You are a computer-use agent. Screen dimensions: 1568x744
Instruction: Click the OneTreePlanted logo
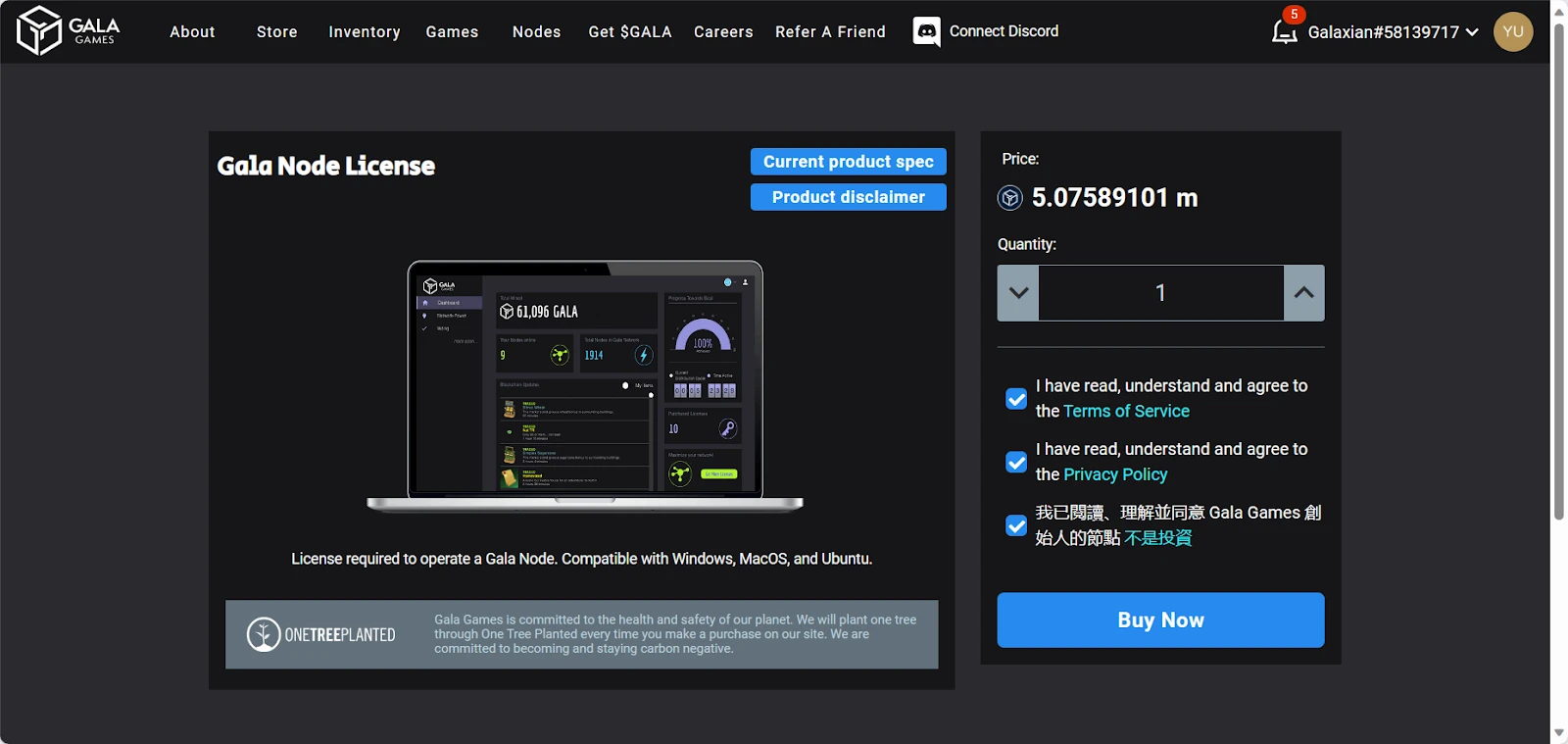click(x=321, y=634)
